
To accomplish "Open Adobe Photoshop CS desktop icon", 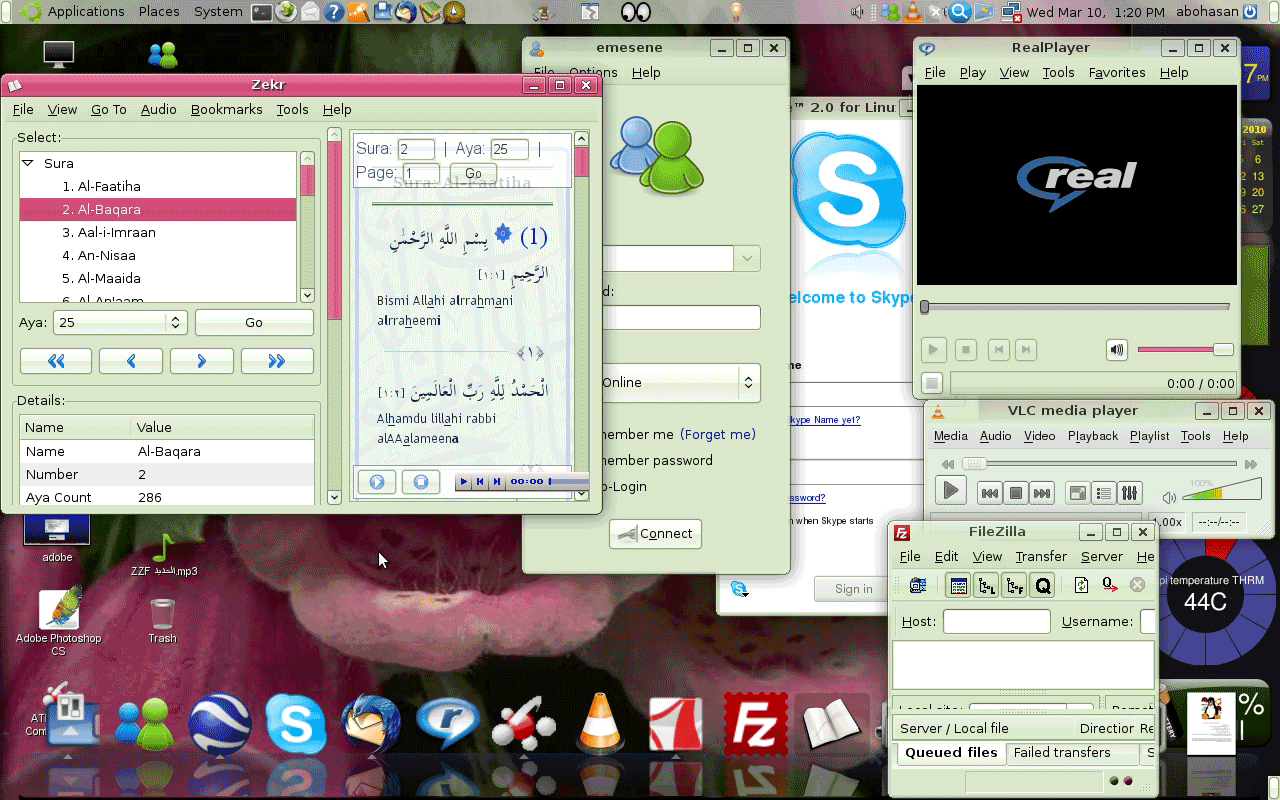I will click(58, 620).
